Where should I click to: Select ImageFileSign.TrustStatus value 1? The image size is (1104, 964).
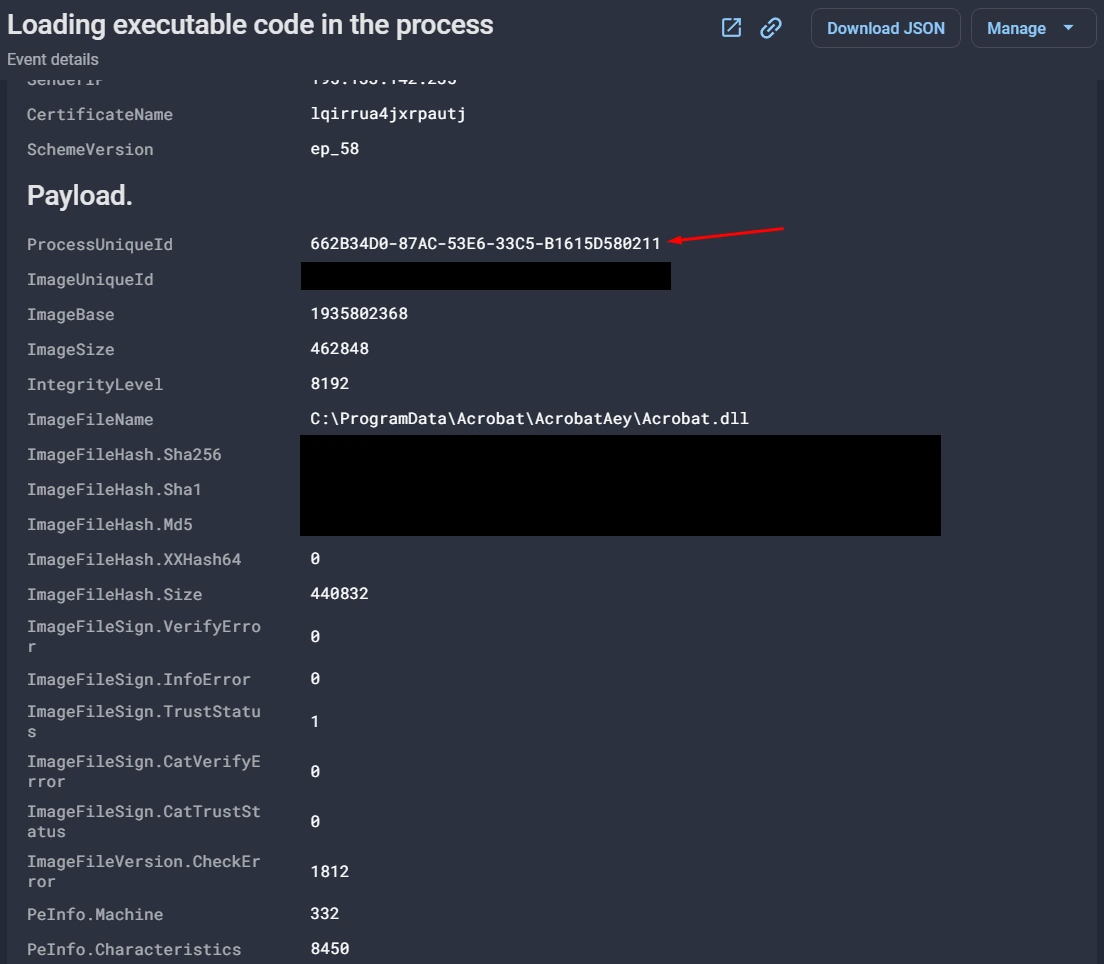tap(315, 722)
